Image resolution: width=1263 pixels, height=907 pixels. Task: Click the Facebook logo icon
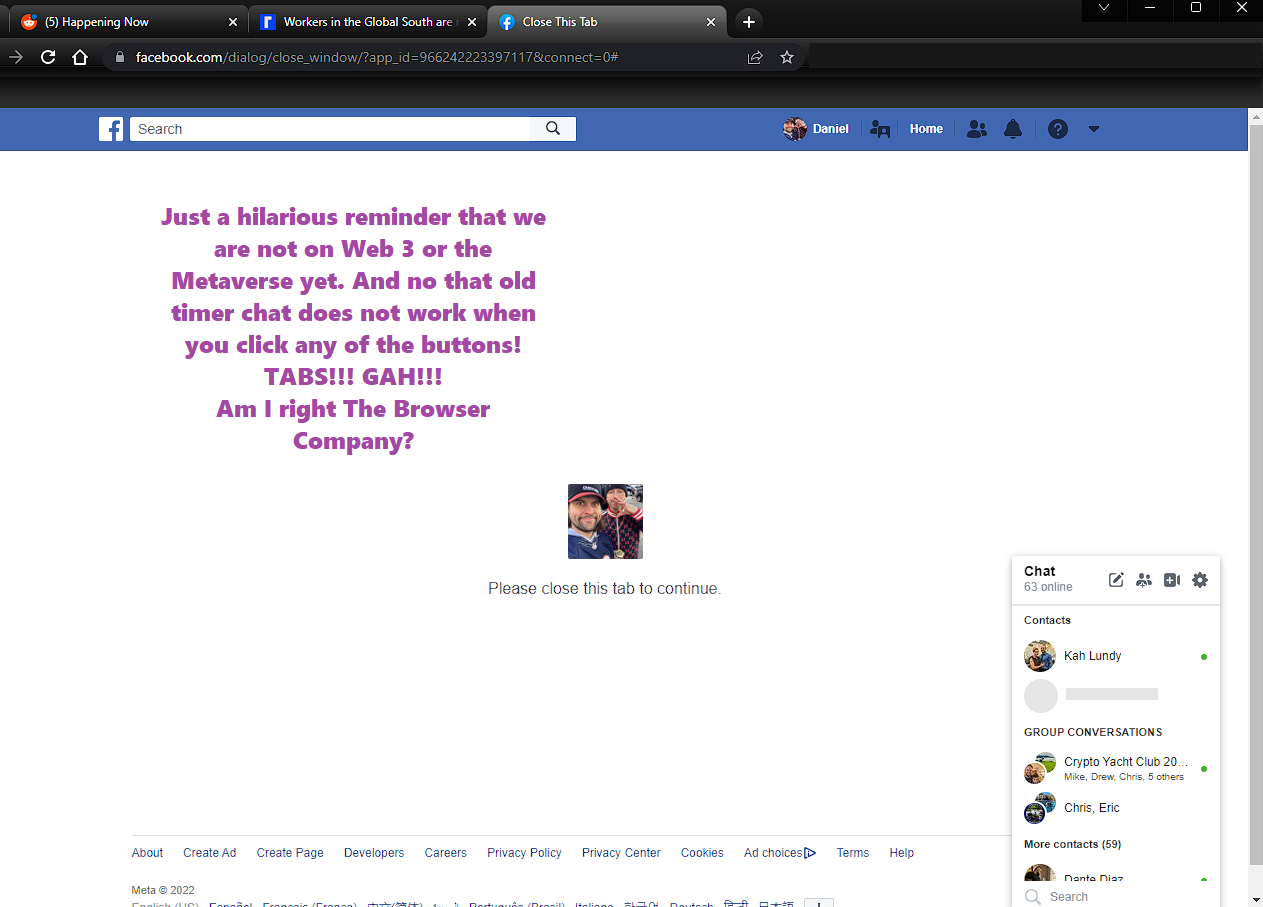(111, 129)
